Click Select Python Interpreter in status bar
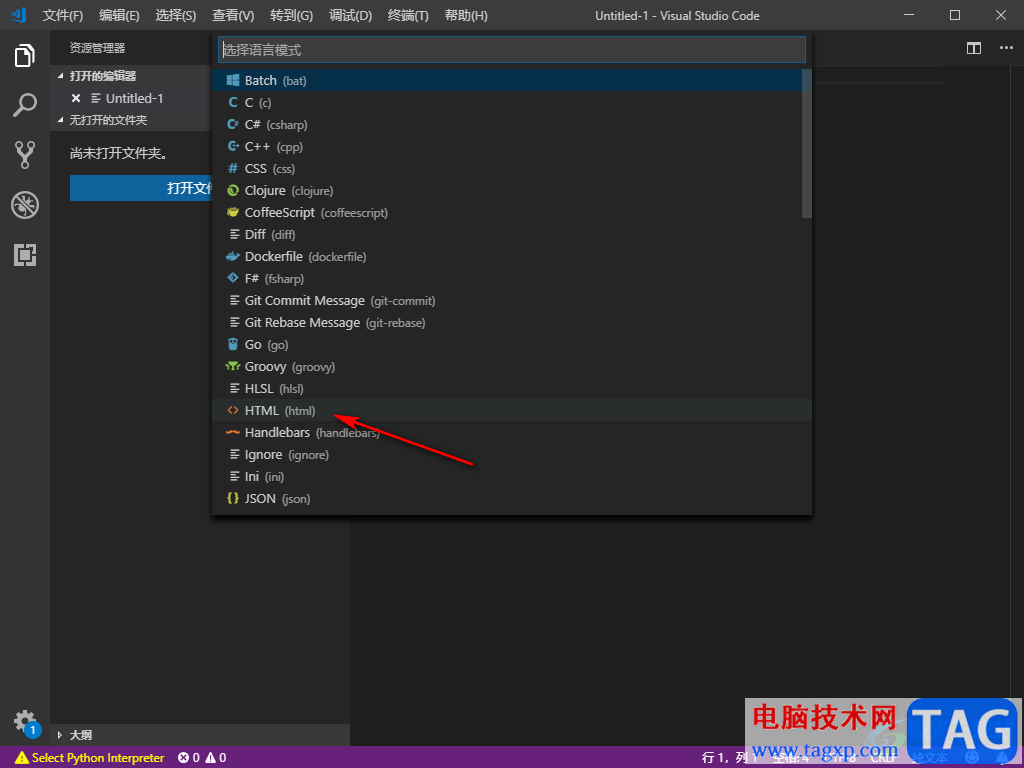Screen dimensions: 1024x768 pyautogui.click(x=89, y=758)
